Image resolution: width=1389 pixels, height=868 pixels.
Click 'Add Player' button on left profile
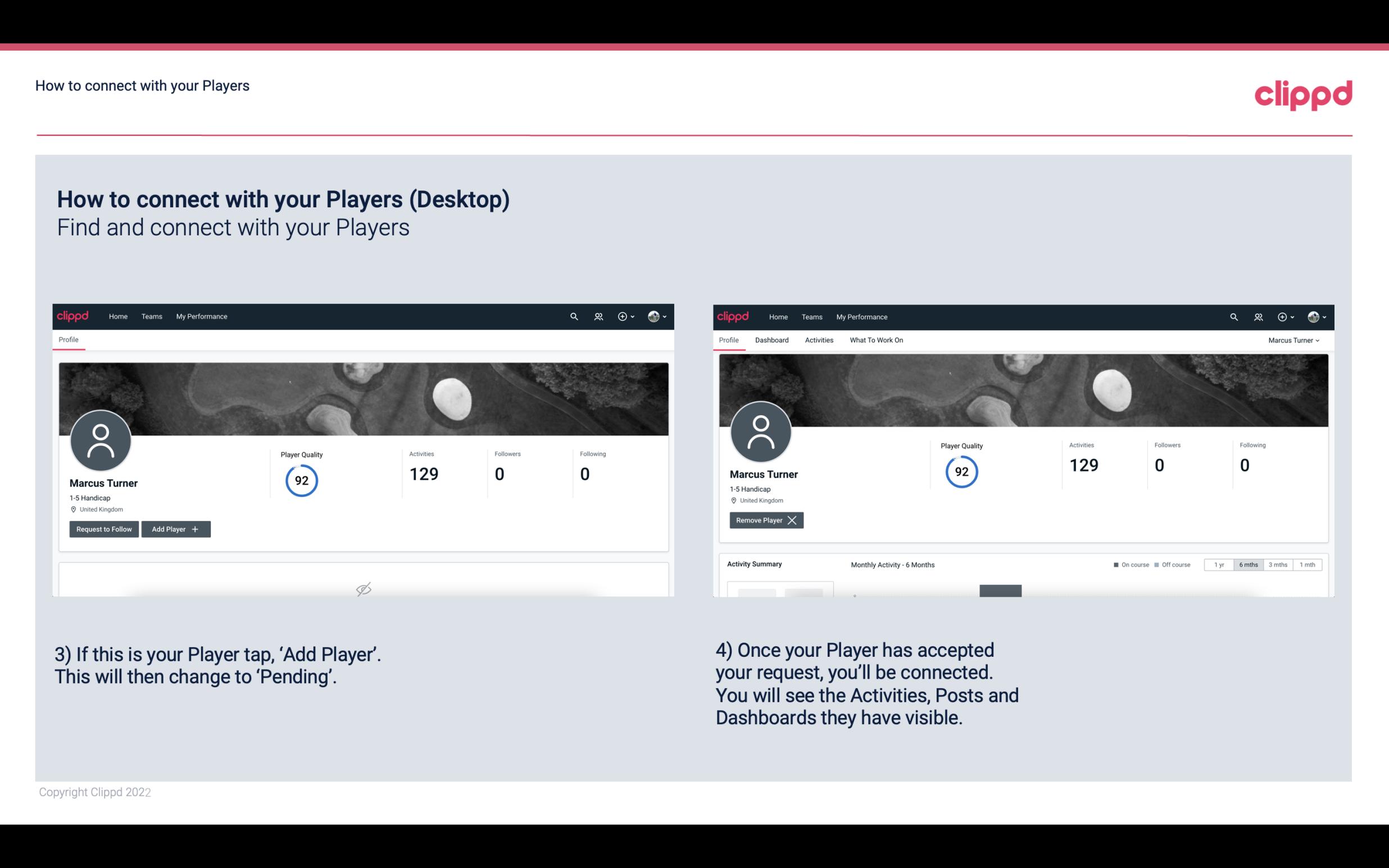click(175, 528)
